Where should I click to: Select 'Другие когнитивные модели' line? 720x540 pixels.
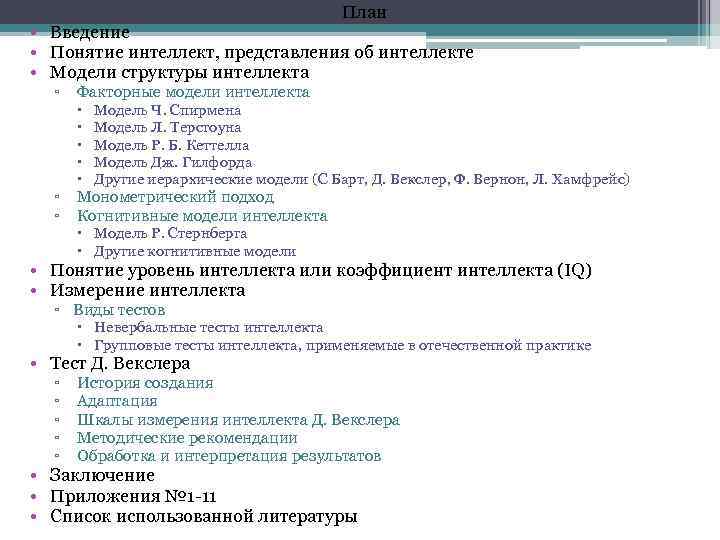[195, 251]
